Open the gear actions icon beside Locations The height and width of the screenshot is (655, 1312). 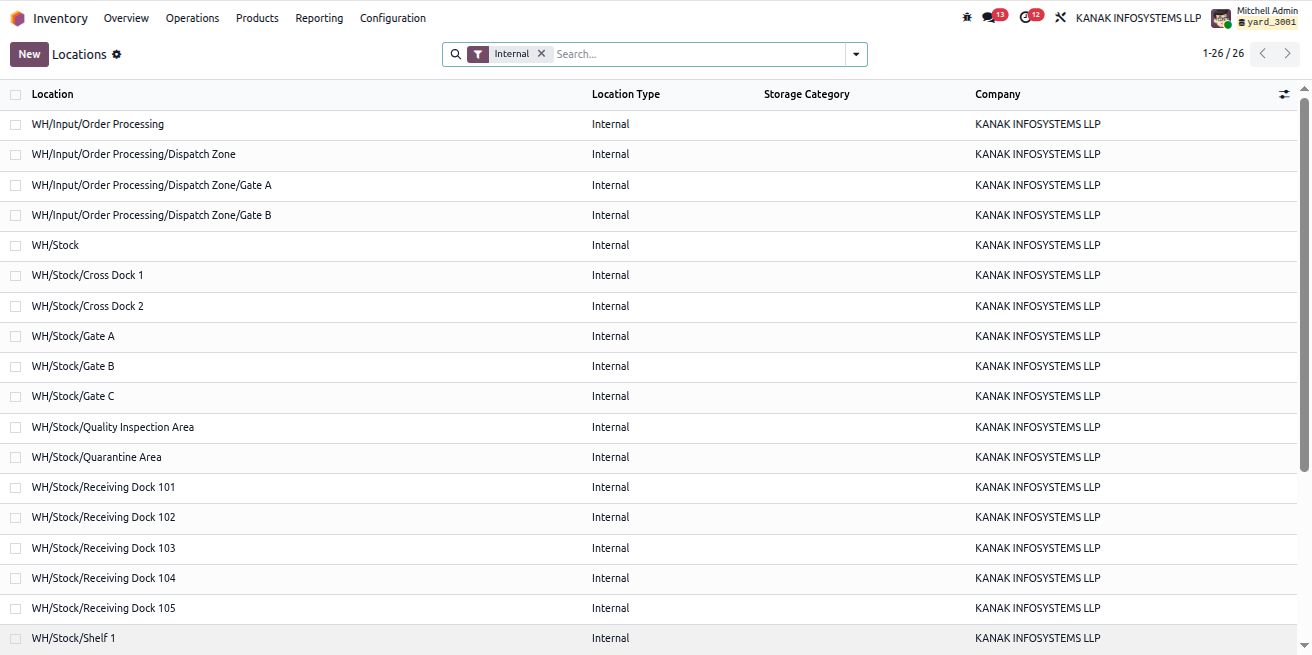117,54
